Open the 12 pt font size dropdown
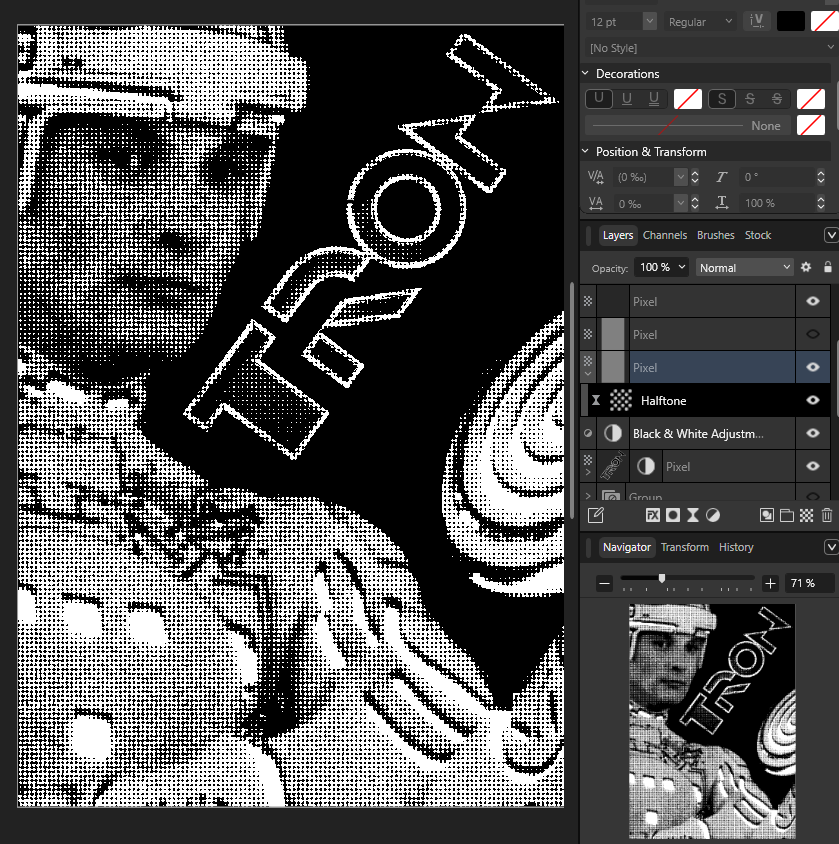This screenshot has height=844, width=839. [x=650, y=21]
